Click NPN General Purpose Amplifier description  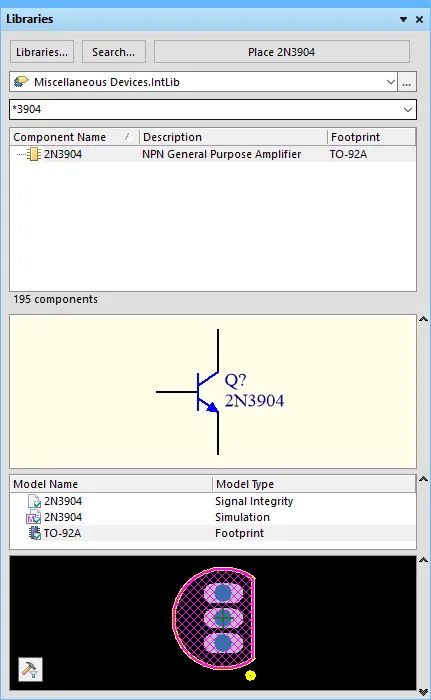[x=222, y=154]
